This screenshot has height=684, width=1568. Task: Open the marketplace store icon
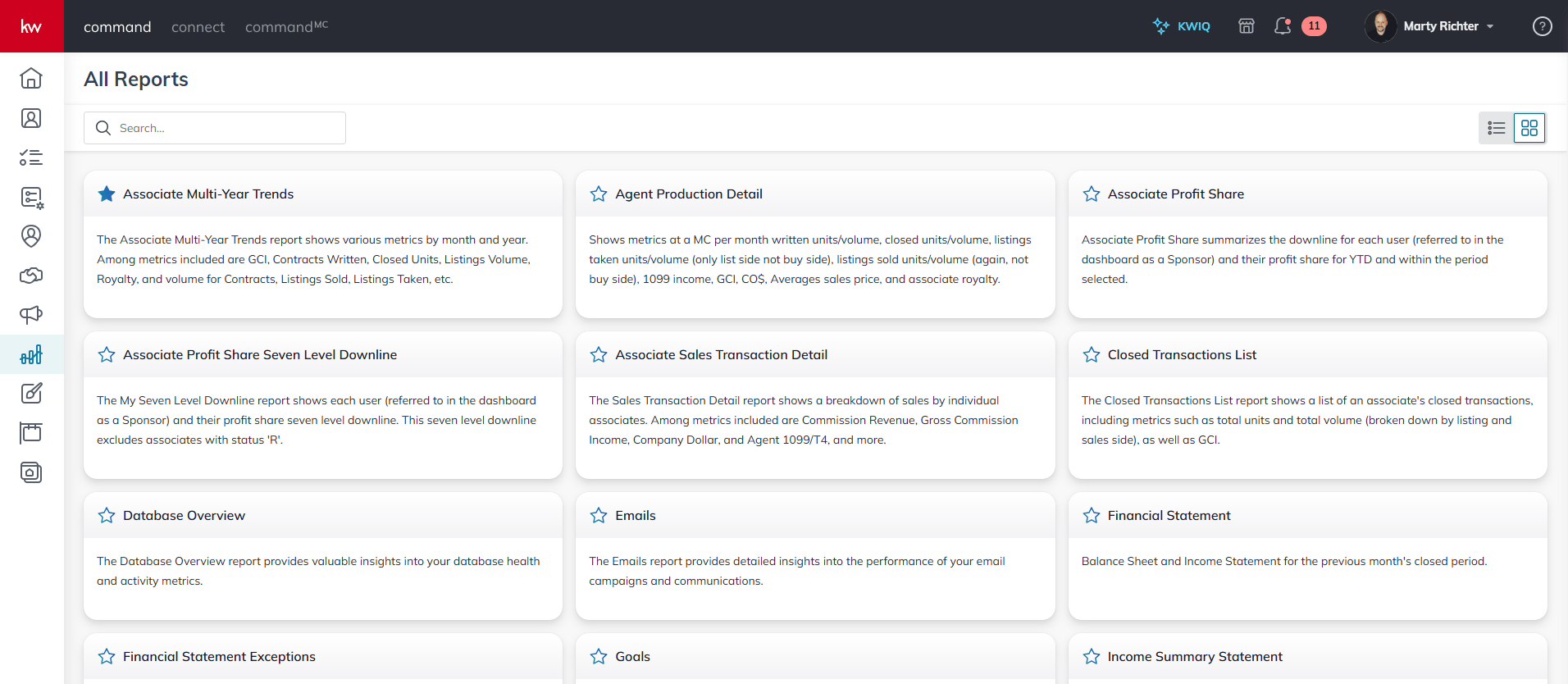click(x=1247, y=26)
